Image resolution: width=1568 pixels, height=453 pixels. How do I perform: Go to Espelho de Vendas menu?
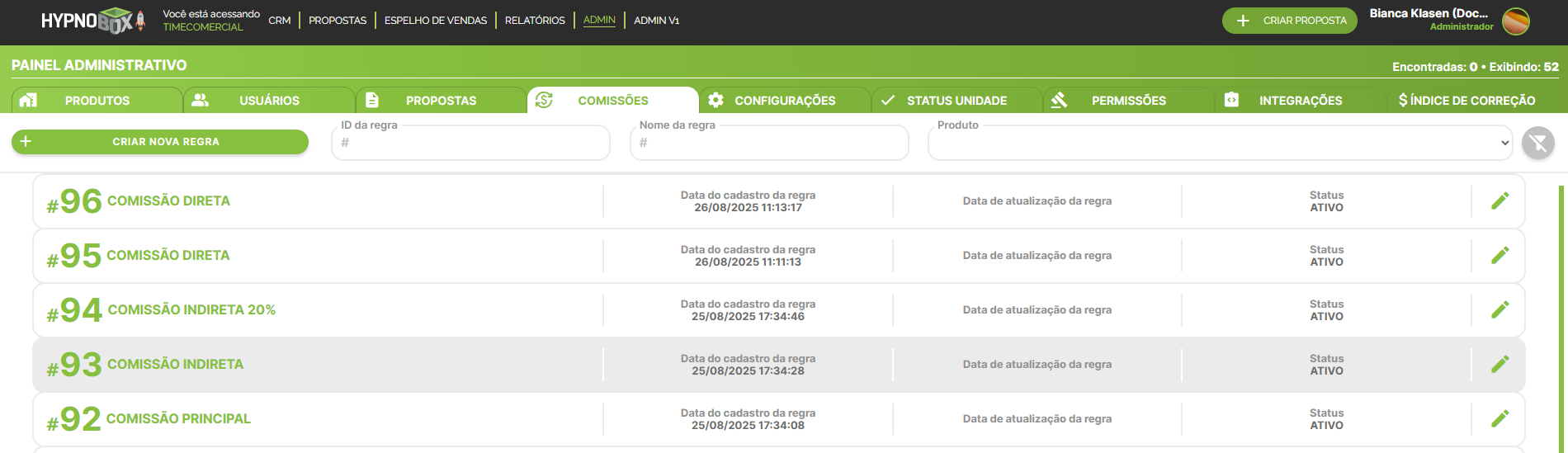(436, 21)
